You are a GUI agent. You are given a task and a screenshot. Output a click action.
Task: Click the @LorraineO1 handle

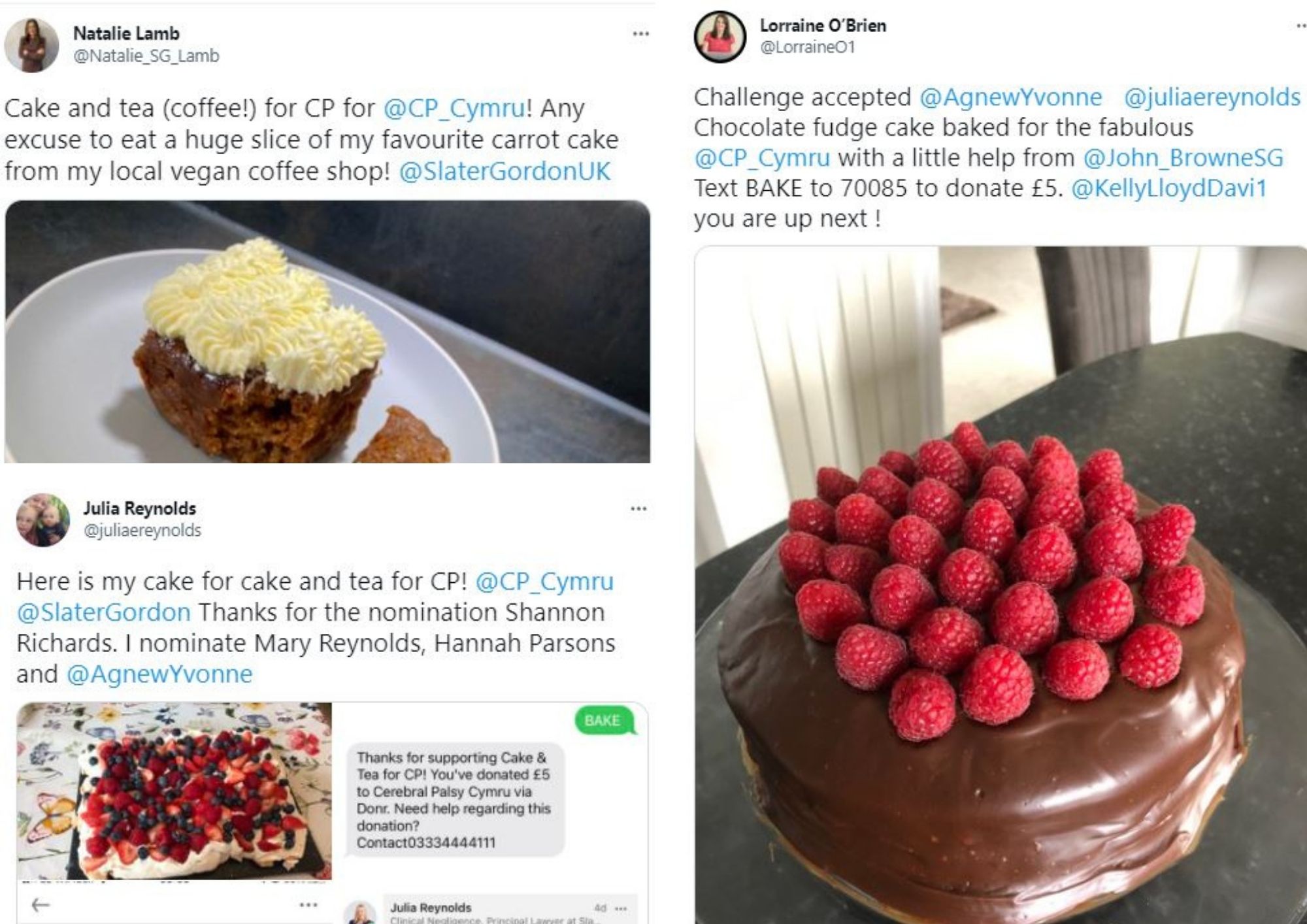tap(808, 47)
